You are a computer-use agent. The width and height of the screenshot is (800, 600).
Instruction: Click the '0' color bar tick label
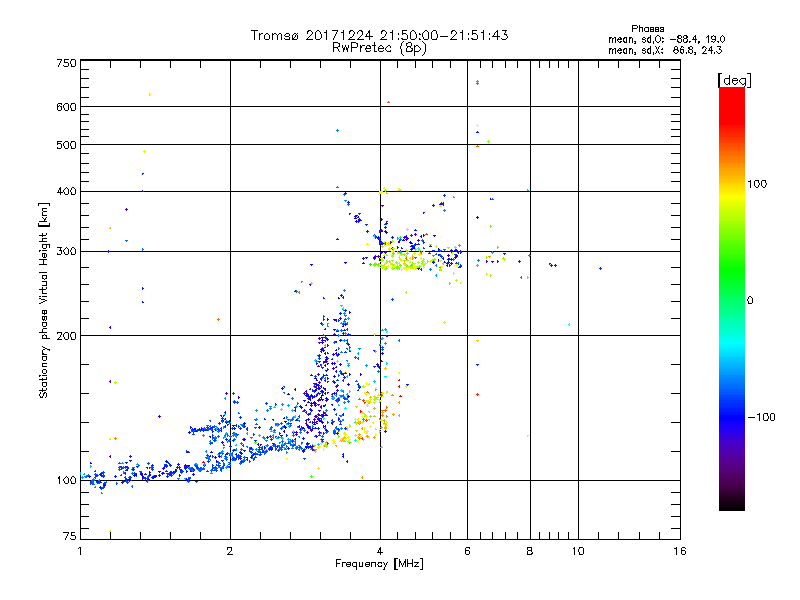[750, 300]
